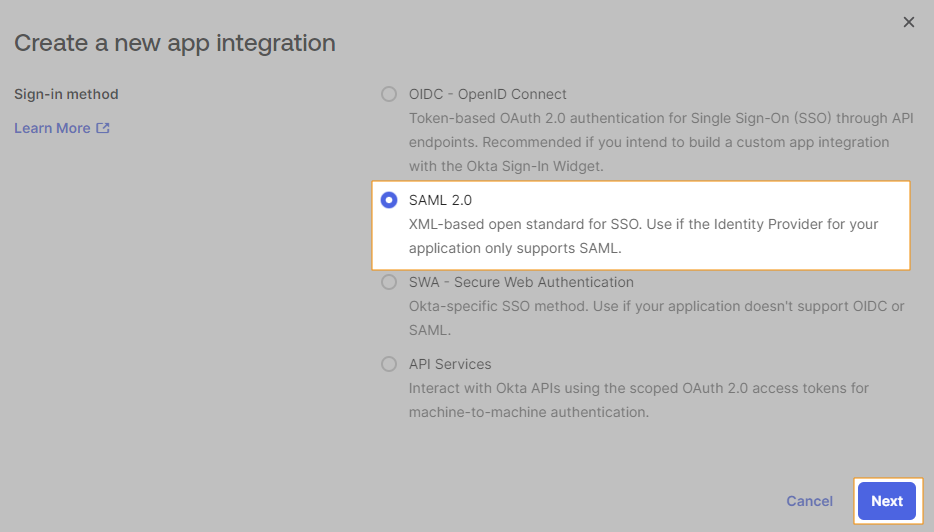Cancel the new app integration
934x532 pixels.
coord(809,501)
